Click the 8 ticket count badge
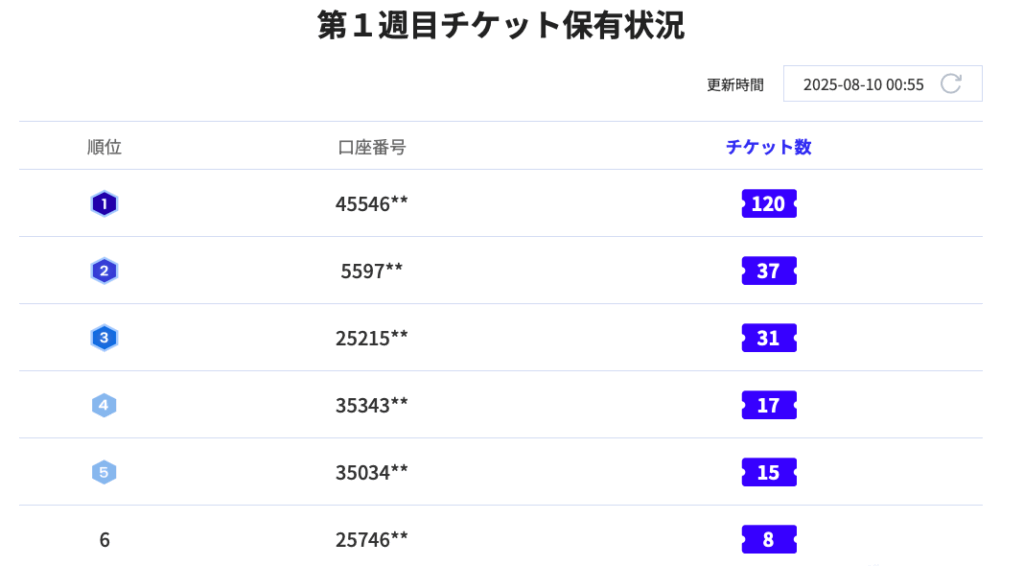This screenshot has height=566, width=1024. coord(769,539)
